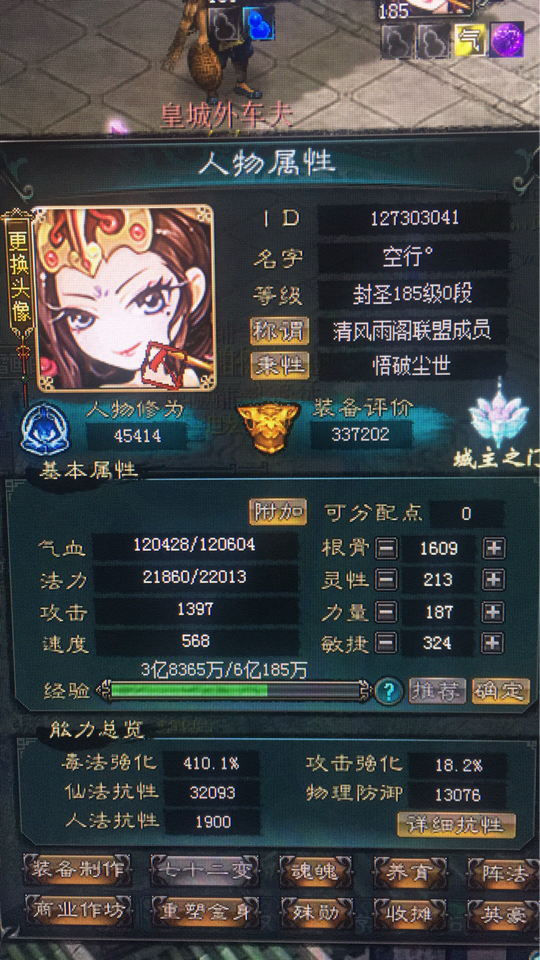This screenshot has width=540, height=960.
Task: Open the 秉性 selector button
Action: [x=279, y=365]
